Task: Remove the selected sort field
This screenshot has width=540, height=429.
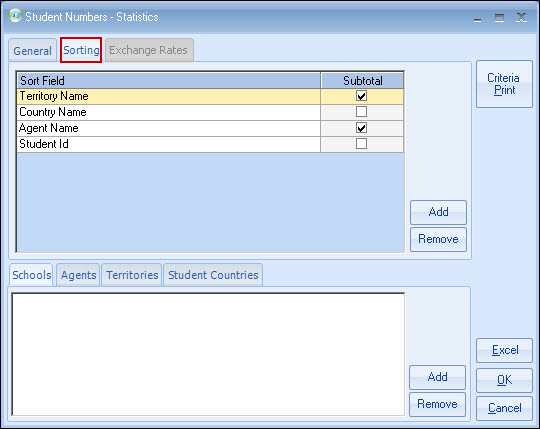Action: (x=438, y=239)
